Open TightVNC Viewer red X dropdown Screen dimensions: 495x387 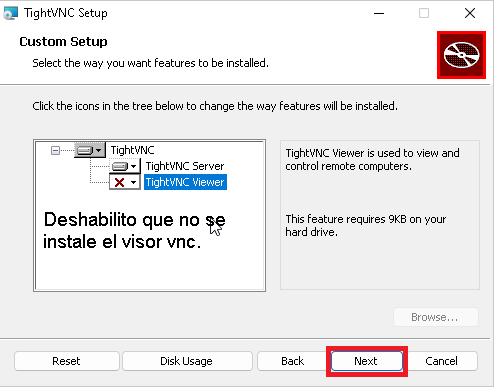click(125, 182)
